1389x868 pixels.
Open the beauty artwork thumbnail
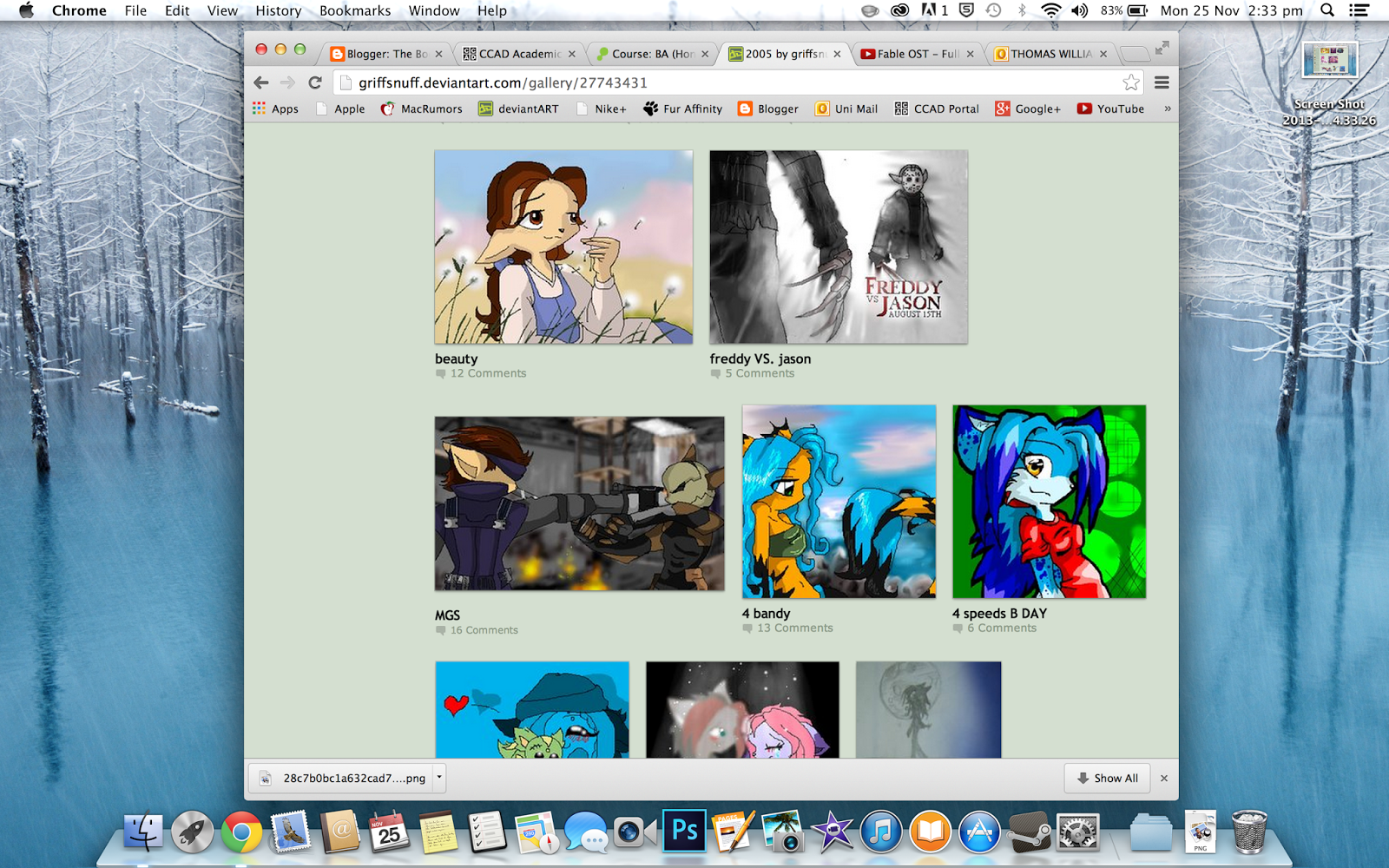[563, 247]
